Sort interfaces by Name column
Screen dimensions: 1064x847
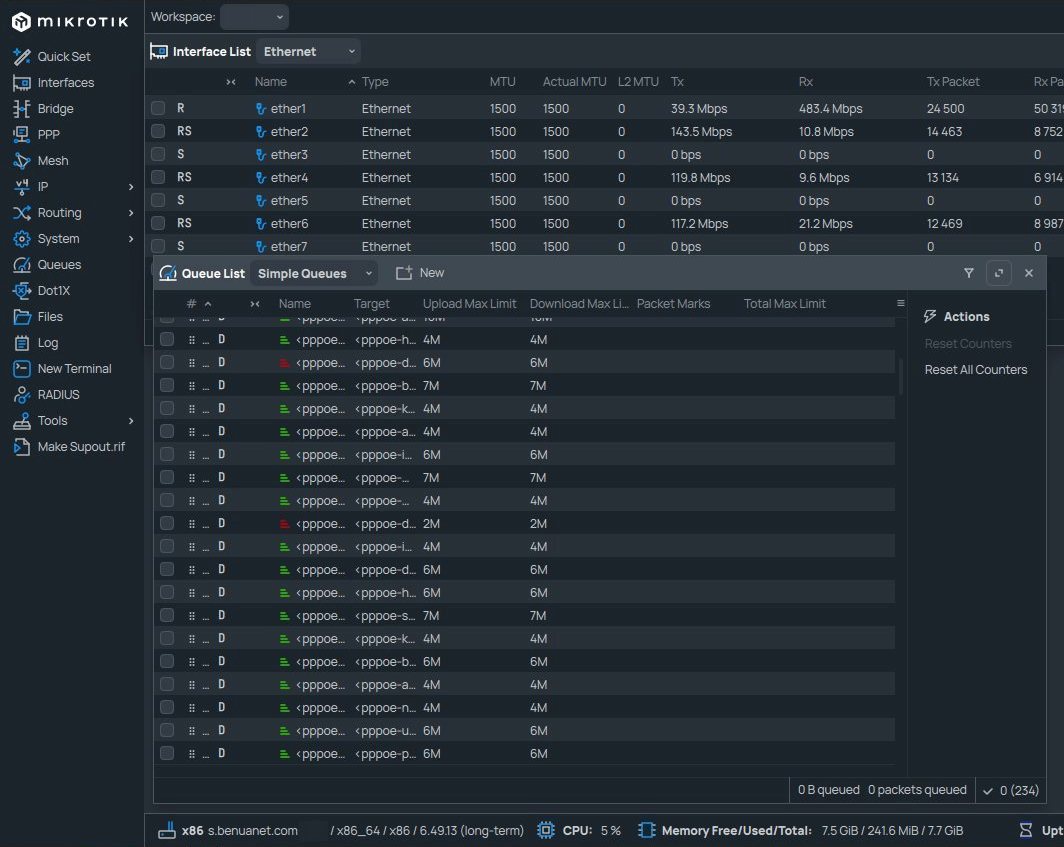click(x=271, y=81)
